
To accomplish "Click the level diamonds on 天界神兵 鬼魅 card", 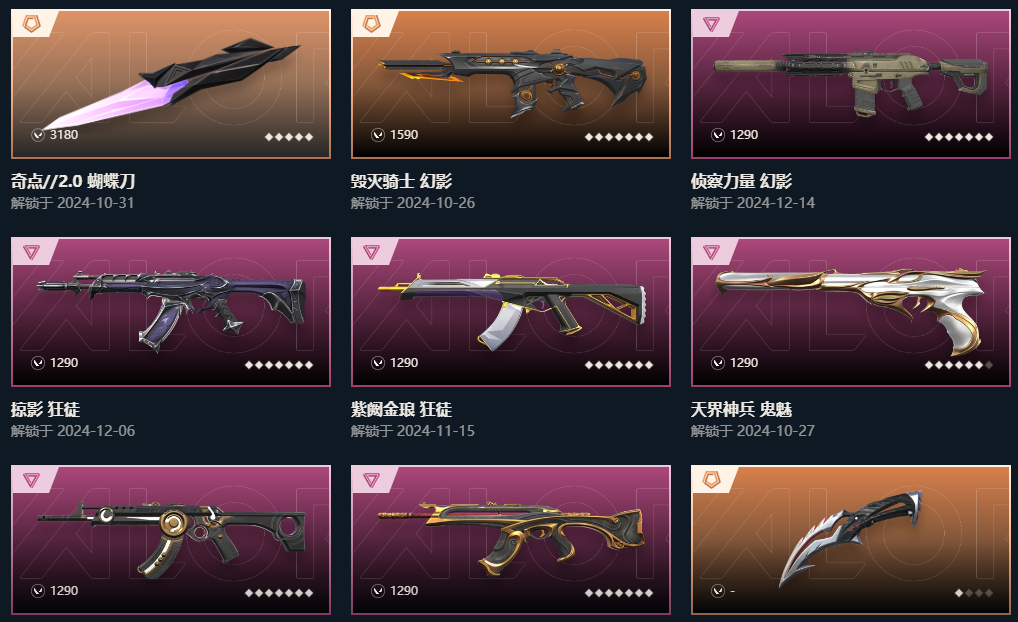I will click(x=959, y=365).
